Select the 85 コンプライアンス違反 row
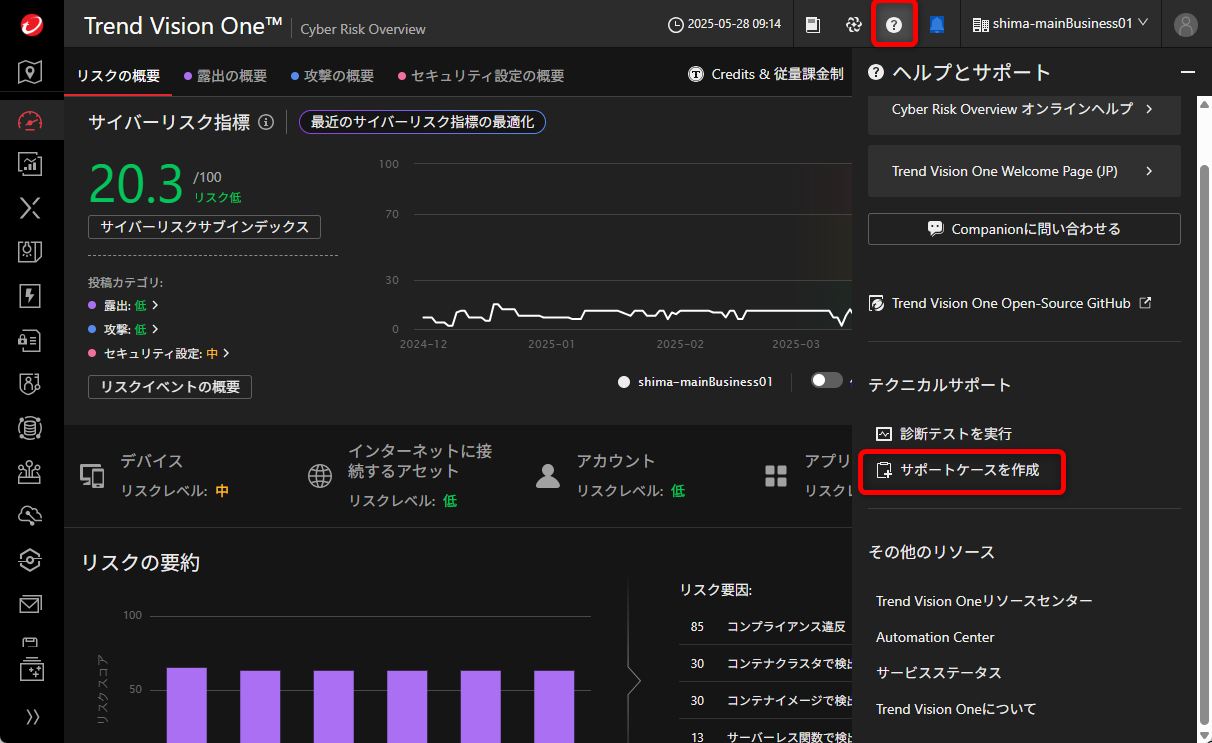The height and width of the screenshot is (743, 1212). click(x=765, y=627)
